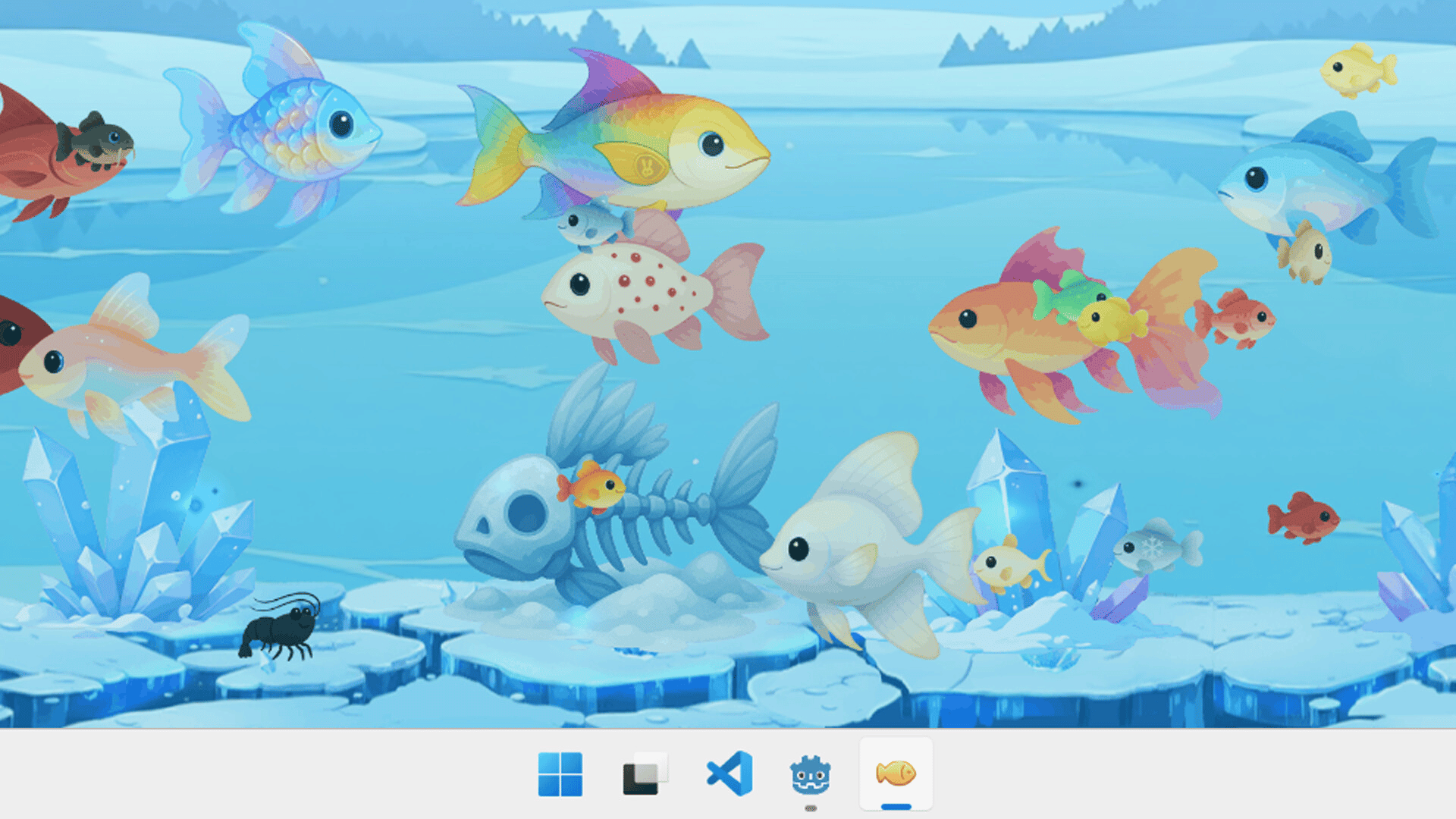Select the yellow fish beside the green fish

1112,321
